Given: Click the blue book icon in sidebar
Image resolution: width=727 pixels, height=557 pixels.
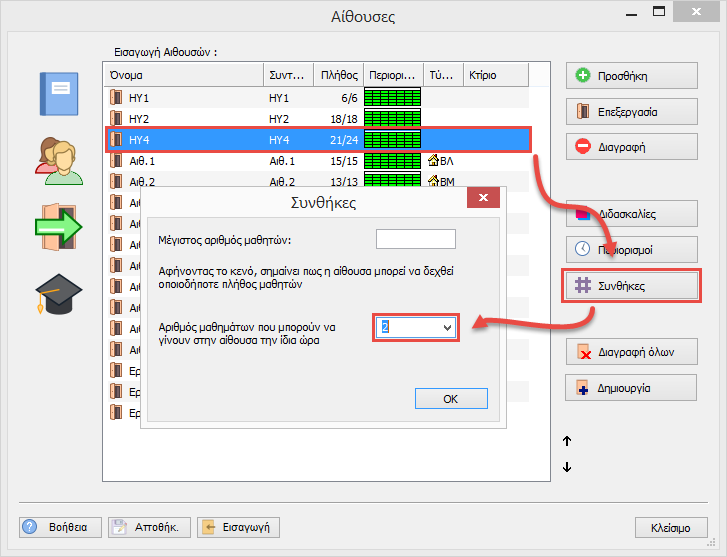Looking at the screenshot, I should (x=57, y=95).
